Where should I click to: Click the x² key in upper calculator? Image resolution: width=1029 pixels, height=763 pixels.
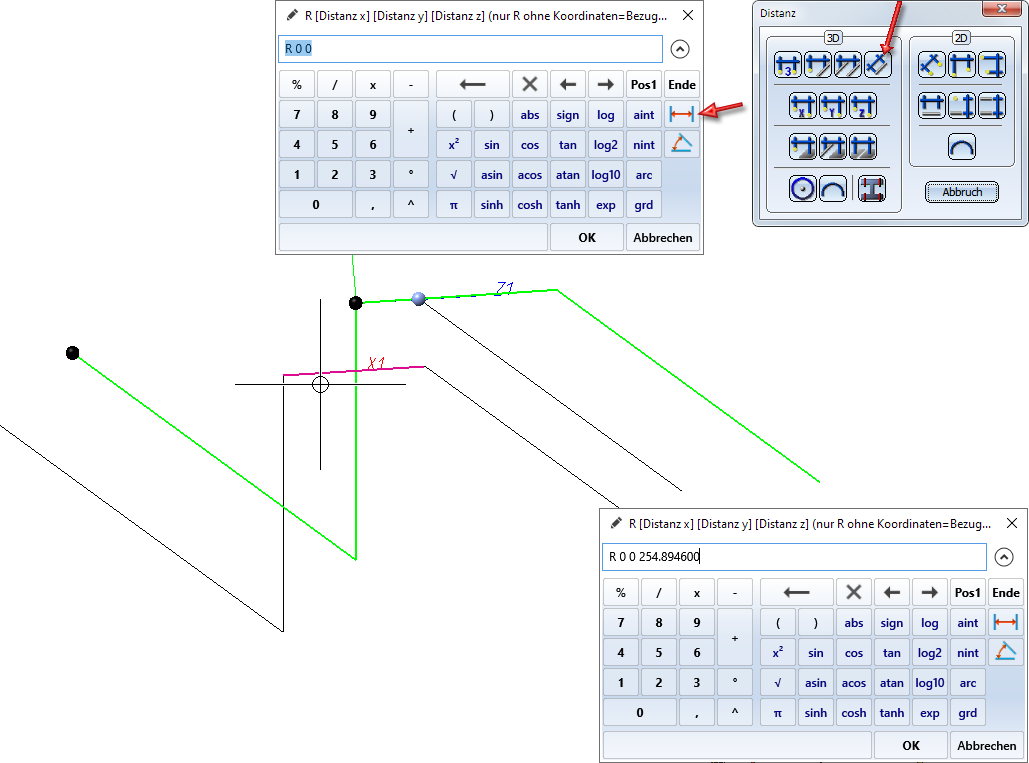click(453, 145)
